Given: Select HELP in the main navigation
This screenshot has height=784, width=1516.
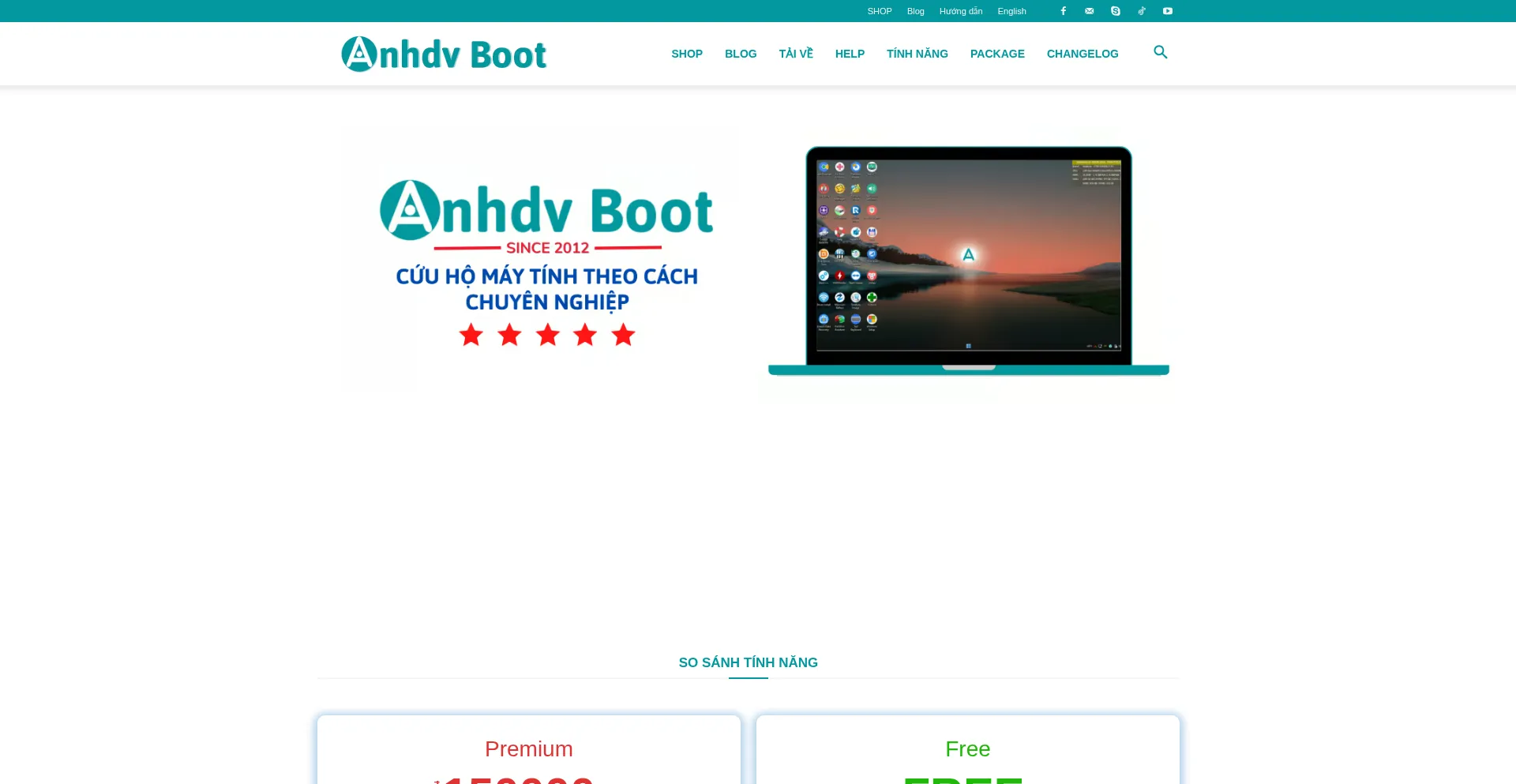Looking at the screenshot, I should coord(850,54).
